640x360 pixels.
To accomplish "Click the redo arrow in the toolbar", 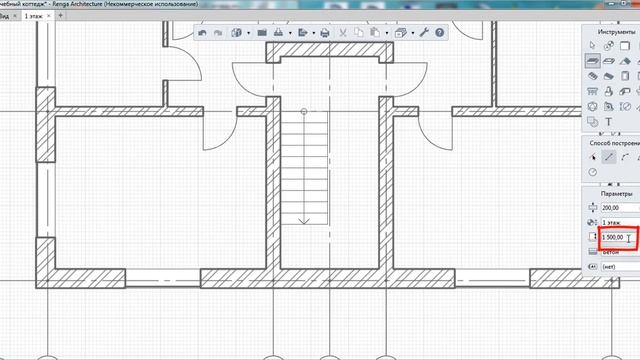I will 218,33.
